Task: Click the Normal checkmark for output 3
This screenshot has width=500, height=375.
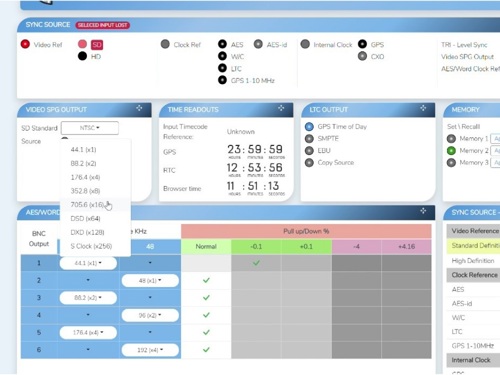Action: pos(206,298)
